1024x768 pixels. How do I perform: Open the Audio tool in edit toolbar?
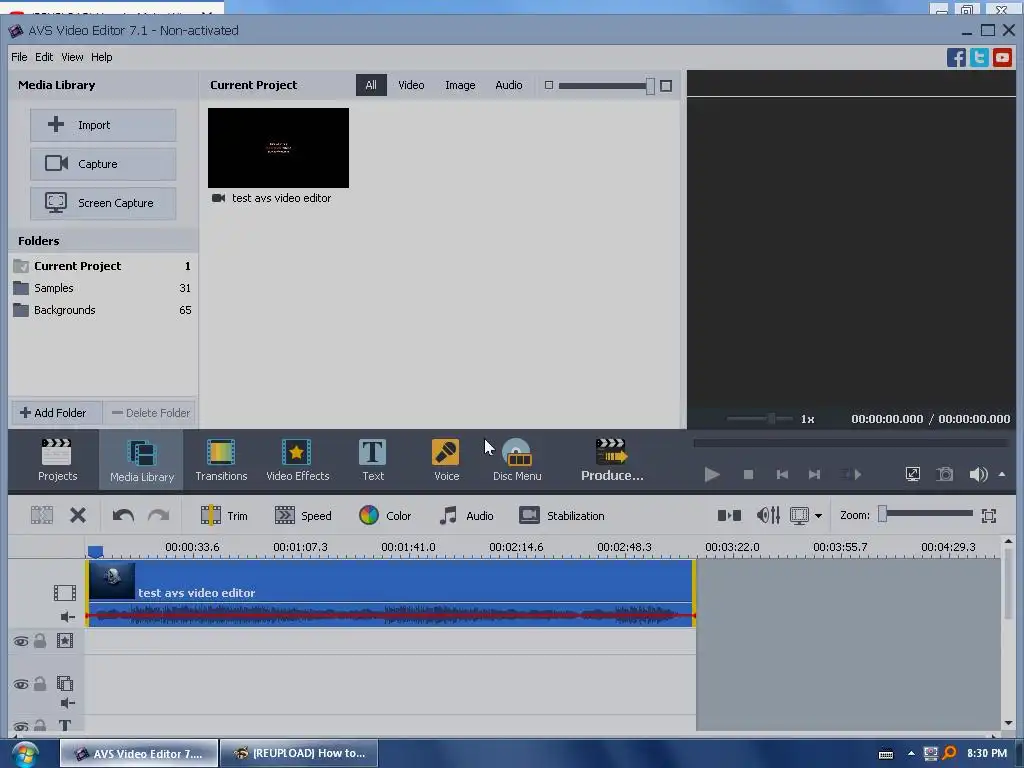[466, 515]
